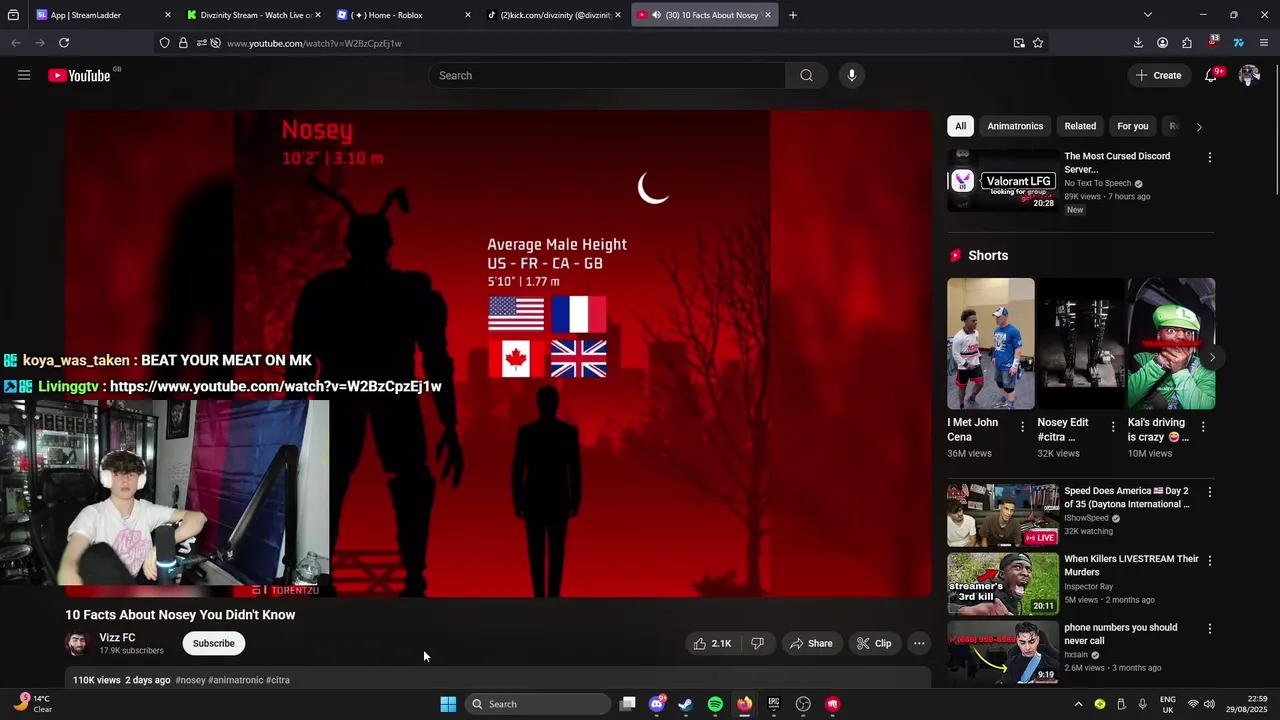The width and height of the screenshot is (1280, 720).
Task: Open YouTube notifications bell
Action: pos(1211,75)
